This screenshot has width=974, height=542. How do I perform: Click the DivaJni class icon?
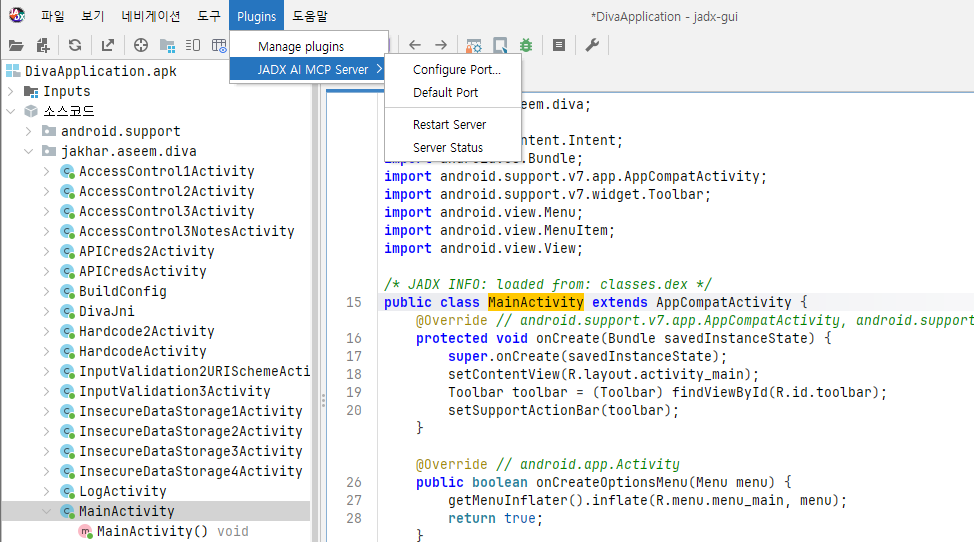point(68,311)
